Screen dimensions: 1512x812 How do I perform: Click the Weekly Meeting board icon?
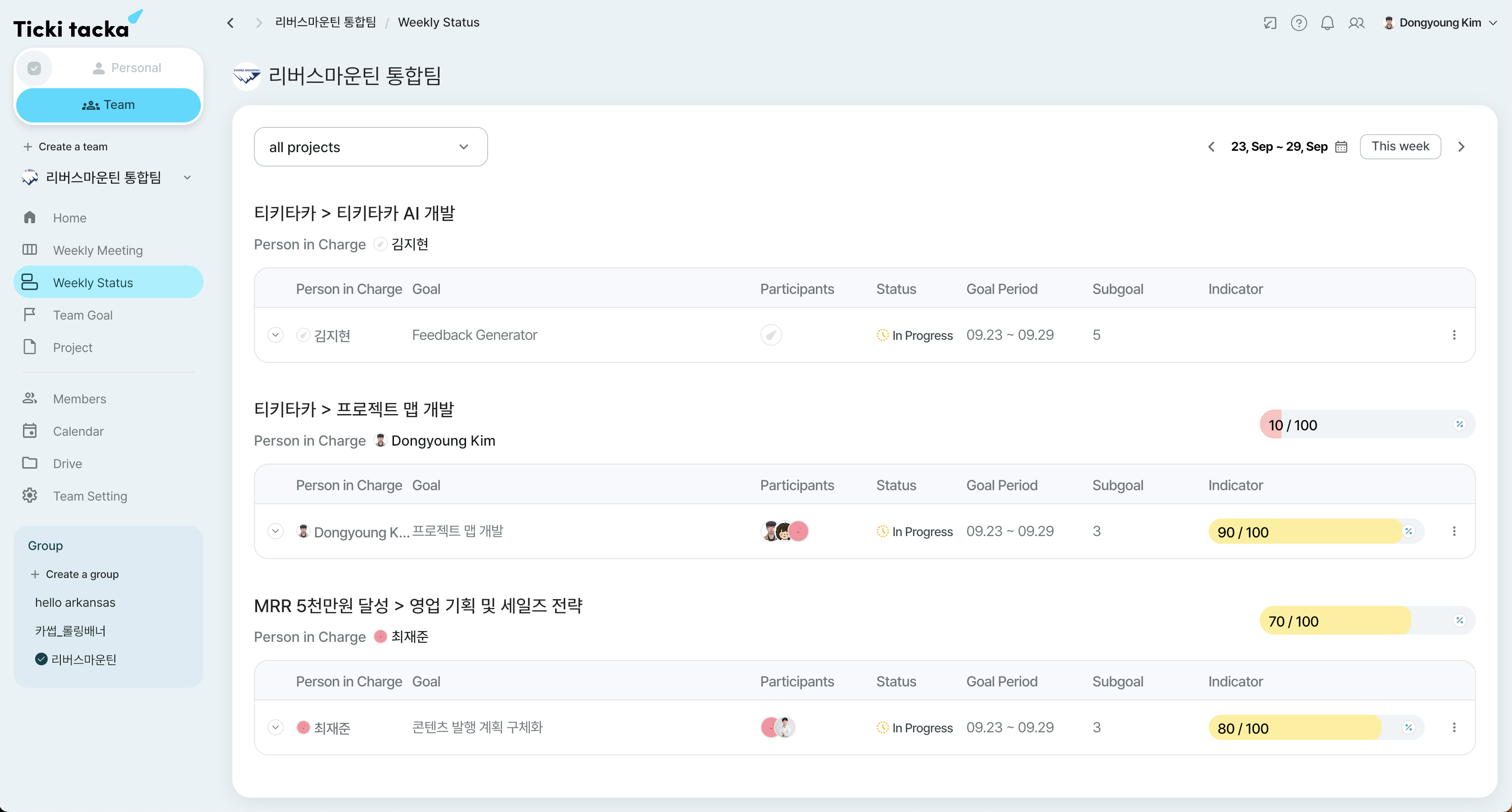click(30, 250)
